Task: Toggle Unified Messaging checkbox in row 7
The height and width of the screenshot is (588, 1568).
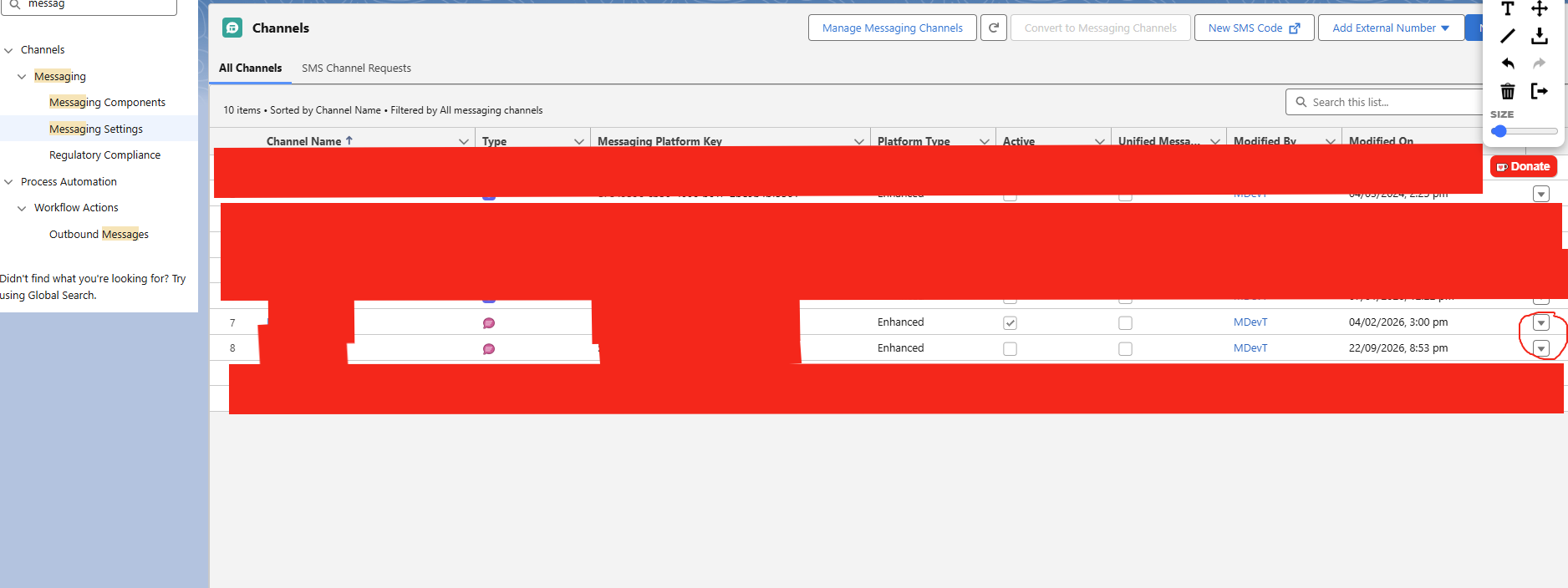Action: point(1125,322)
